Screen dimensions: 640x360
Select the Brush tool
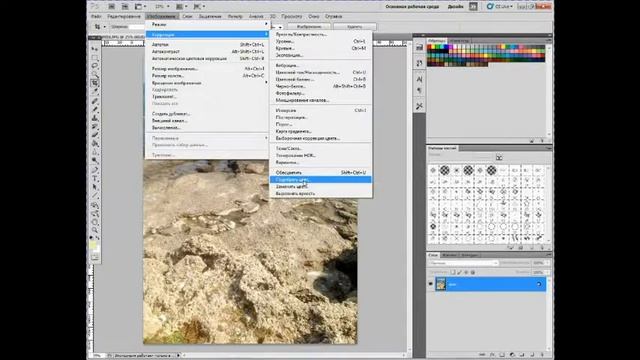click(95, 109)
